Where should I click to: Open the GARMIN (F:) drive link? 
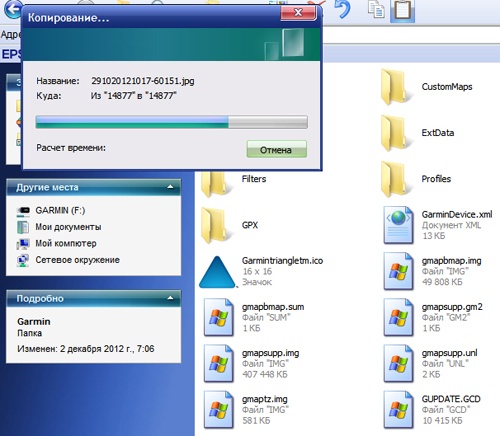60,210
